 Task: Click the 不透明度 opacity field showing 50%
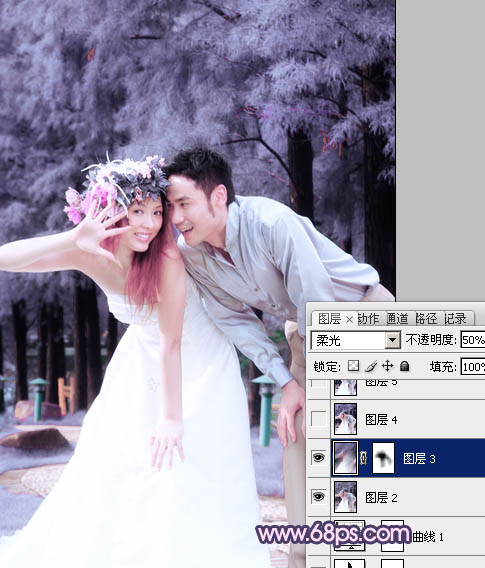pyautogui.click(x=473, y=340)
